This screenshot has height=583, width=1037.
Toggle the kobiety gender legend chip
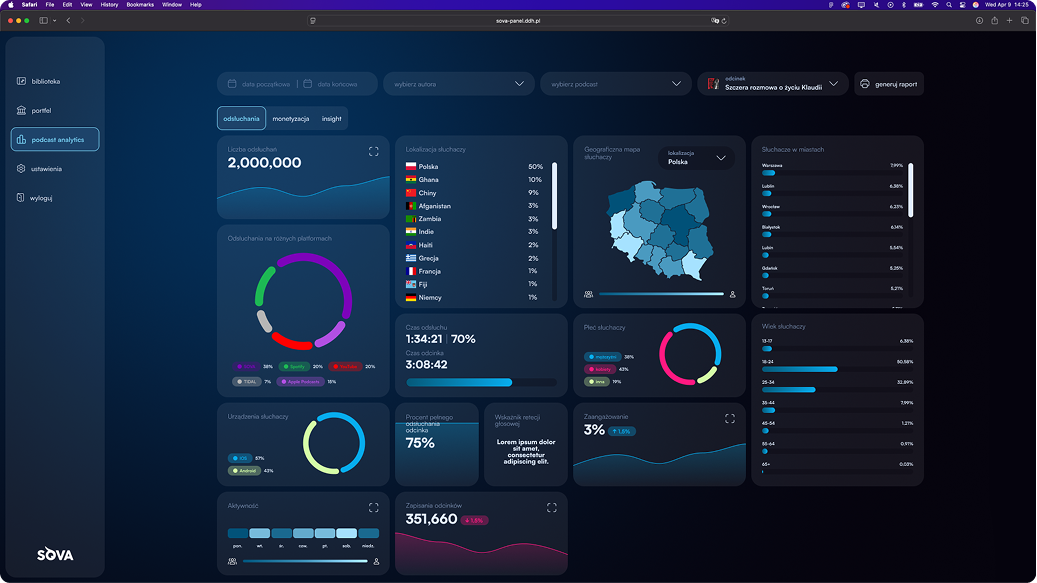(601, 369)
